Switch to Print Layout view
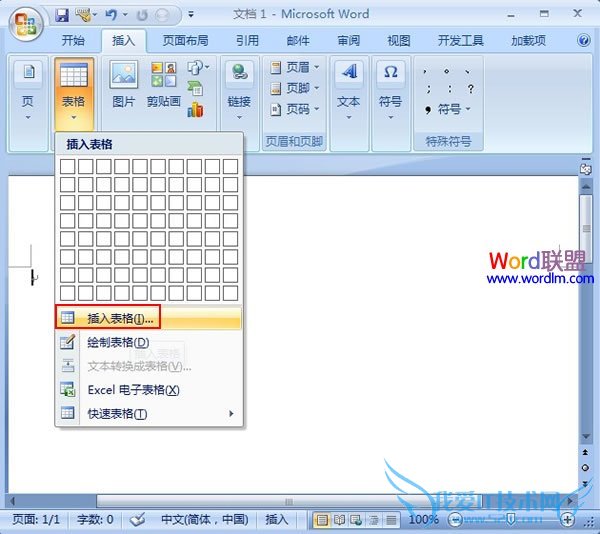The height and width of the screenshot is (534, 600). (322, 520)
